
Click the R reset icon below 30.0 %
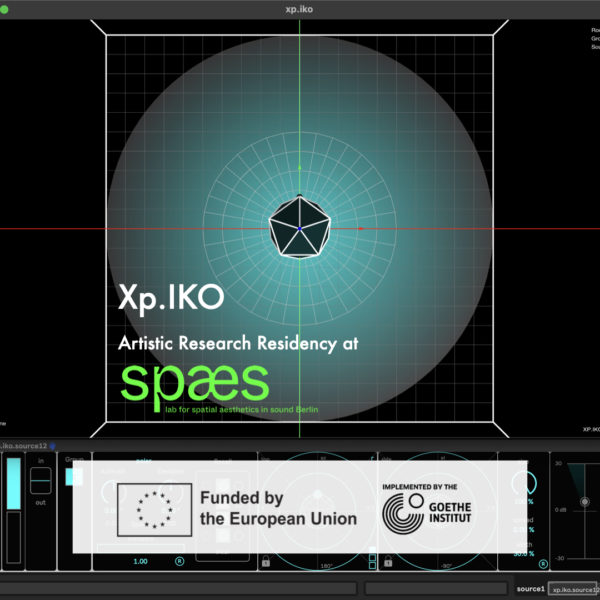point(543,564)
